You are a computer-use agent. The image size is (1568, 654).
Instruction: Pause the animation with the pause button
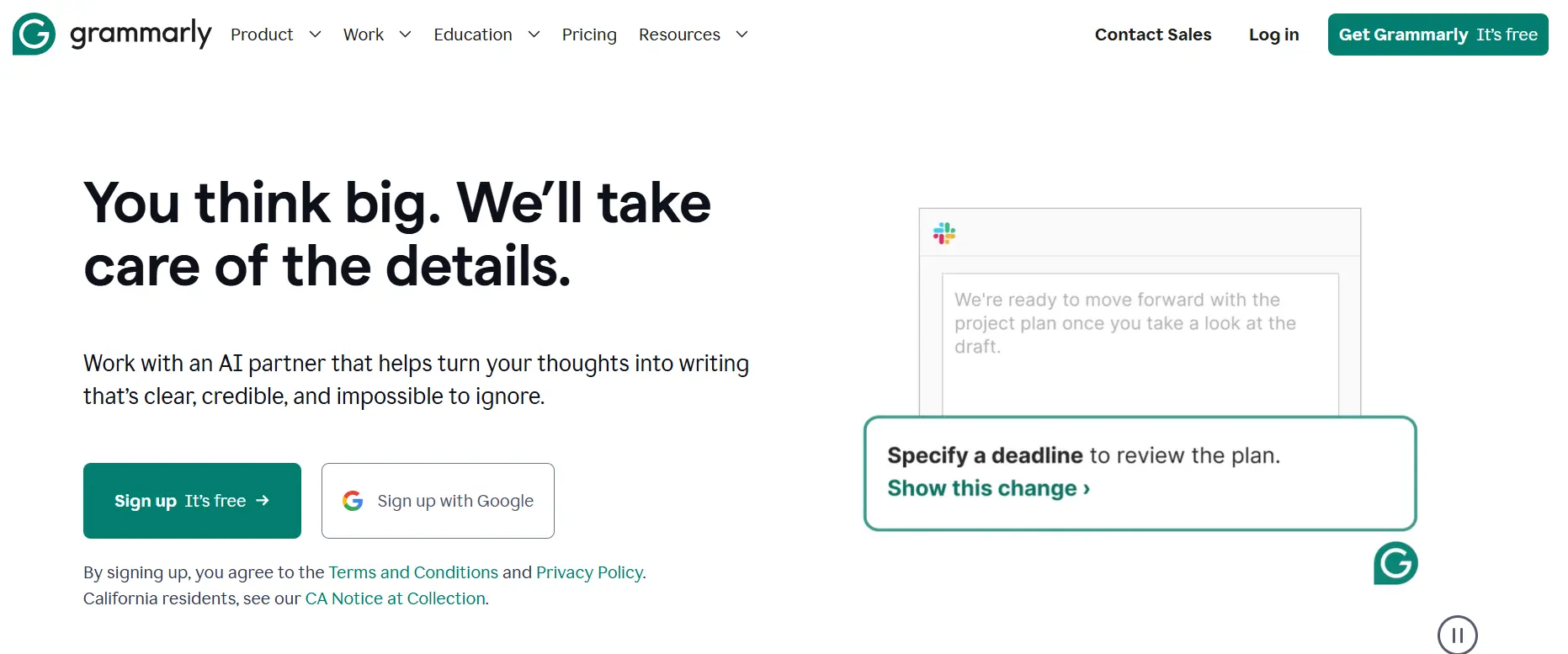pos(1457,635)
